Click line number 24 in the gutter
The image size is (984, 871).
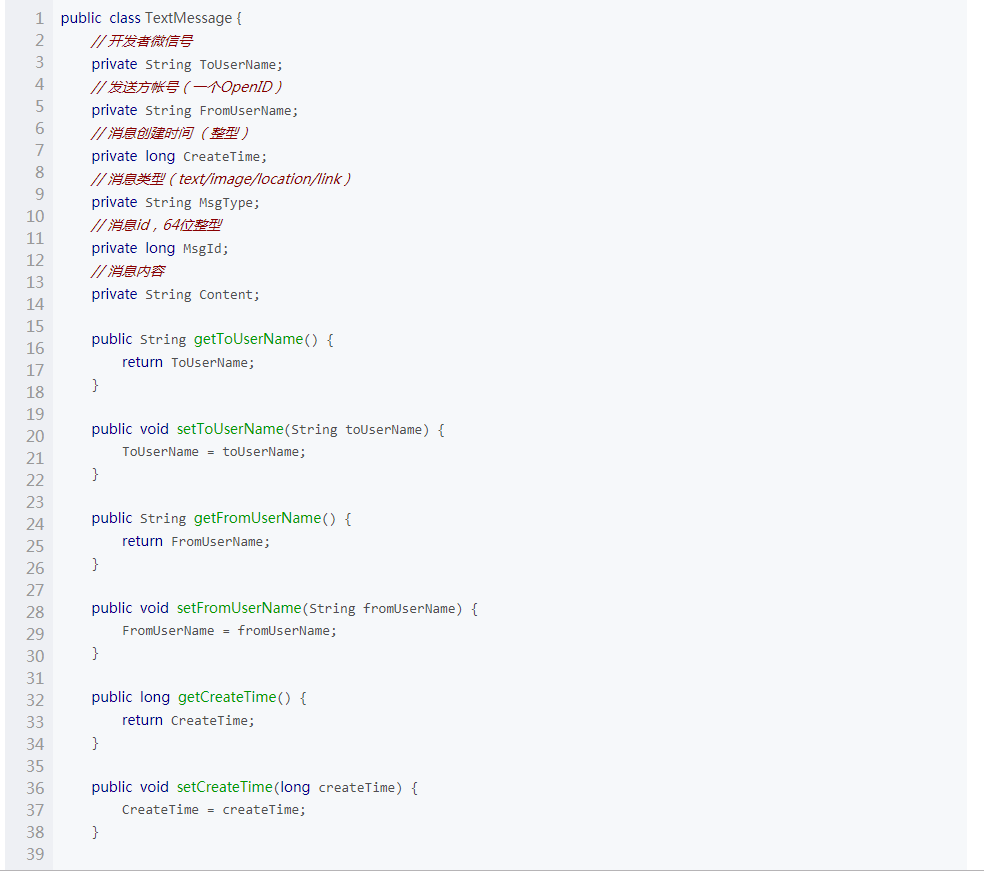pyautogui.click(x=35, y=524)
